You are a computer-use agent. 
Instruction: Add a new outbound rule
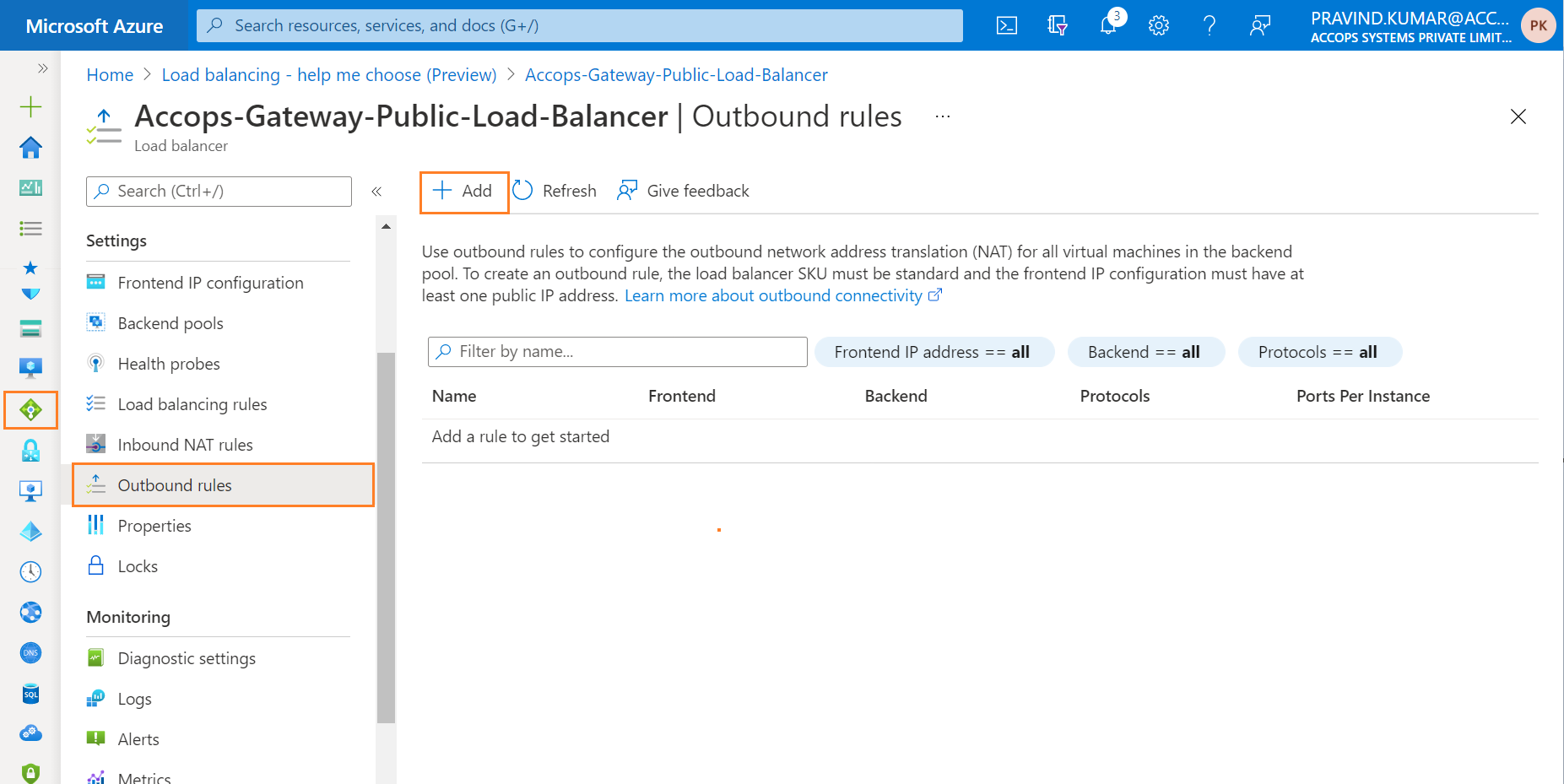click(463, 192)
